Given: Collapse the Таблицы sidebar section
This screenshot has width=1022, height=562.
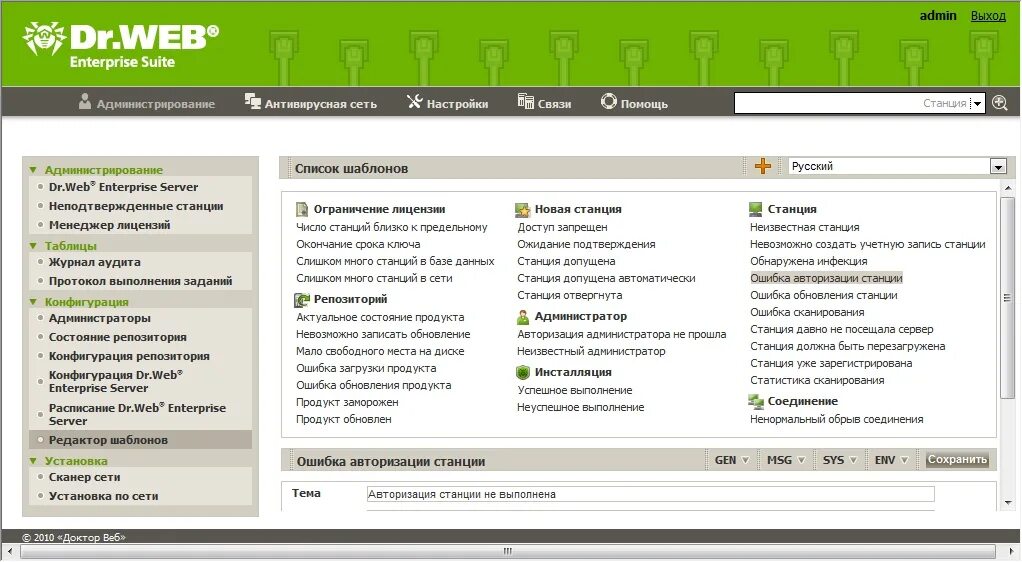Looking at the screenshot, I should point(33,246).
